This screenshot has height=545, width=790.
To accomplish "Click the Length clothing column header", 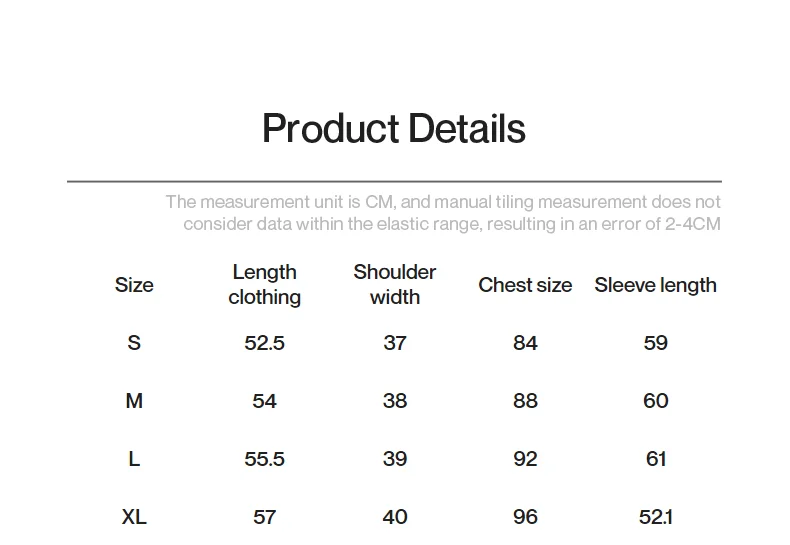I will click(x=265, y=285).
